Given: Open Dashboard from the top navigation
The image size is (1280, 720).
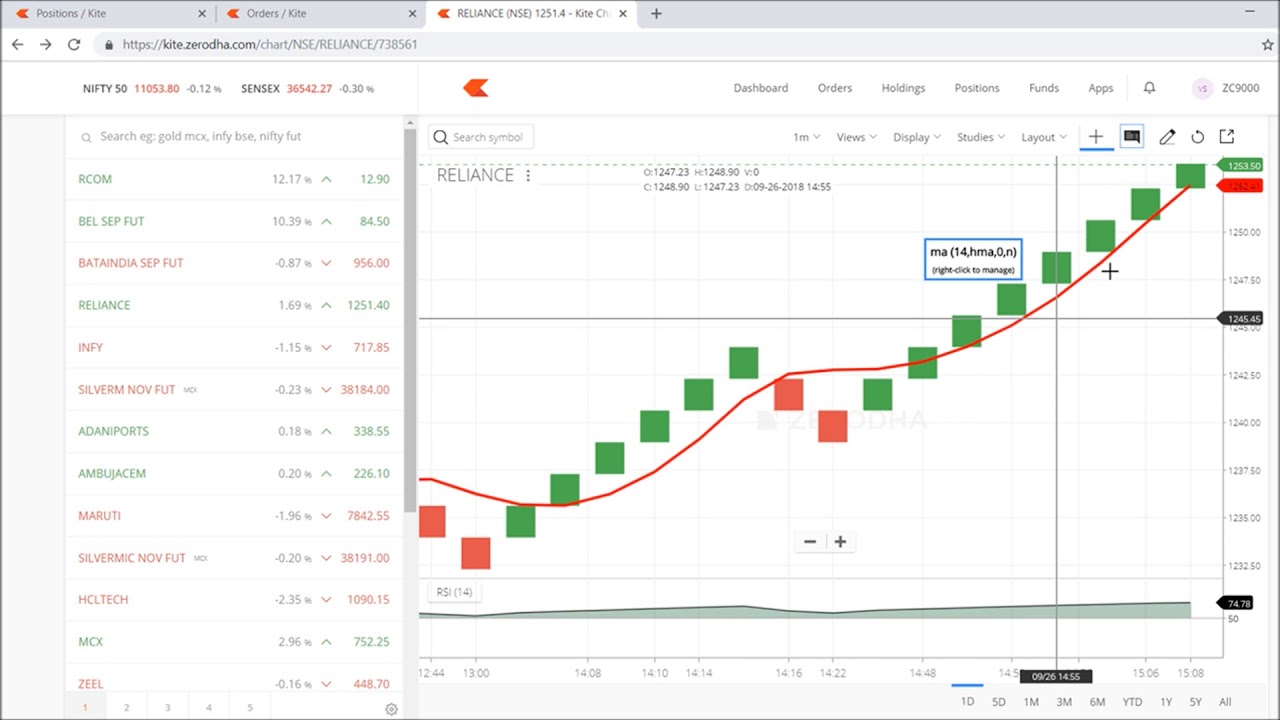Looking at the screenshot, I should click(761, 88).
